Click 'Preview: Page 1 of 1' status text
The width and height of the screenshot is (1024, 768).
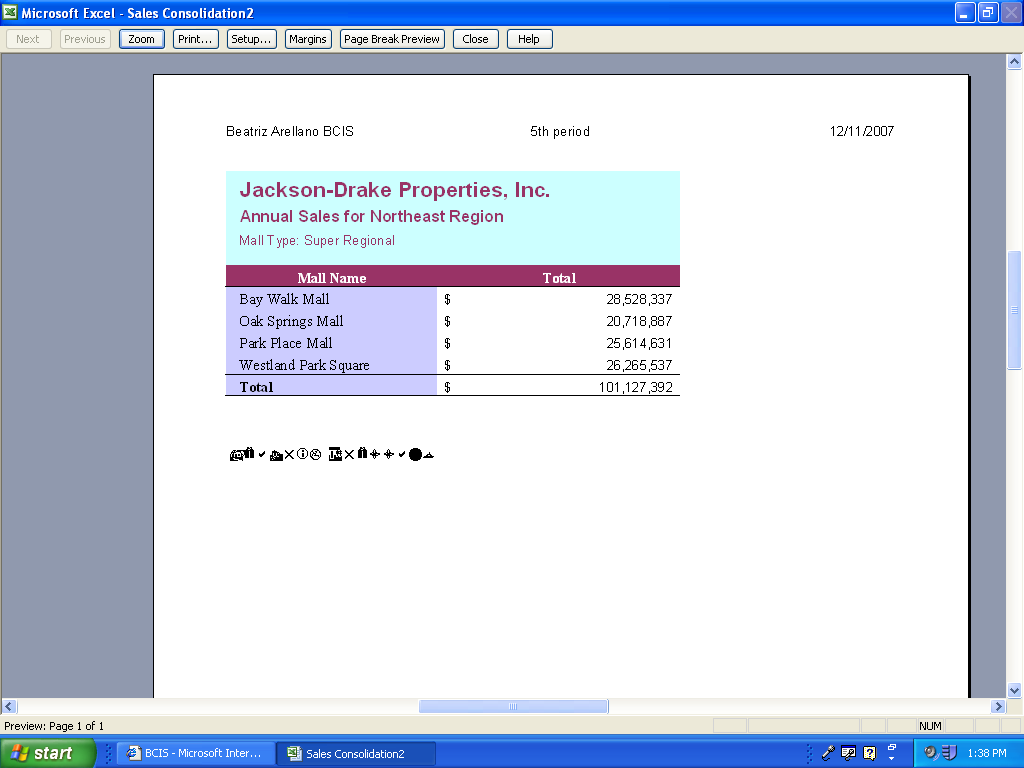click(54, 726)
